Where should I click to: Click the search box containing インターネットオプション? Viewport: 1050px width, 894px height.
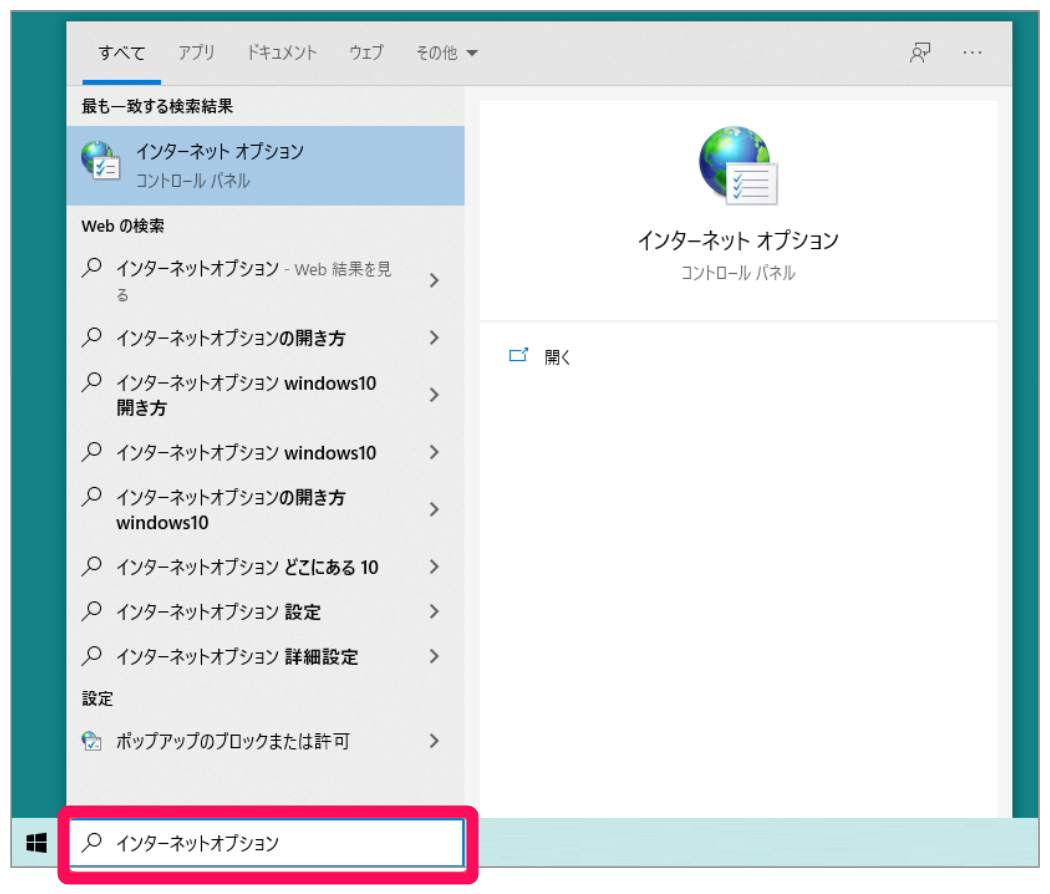[267, 842]
